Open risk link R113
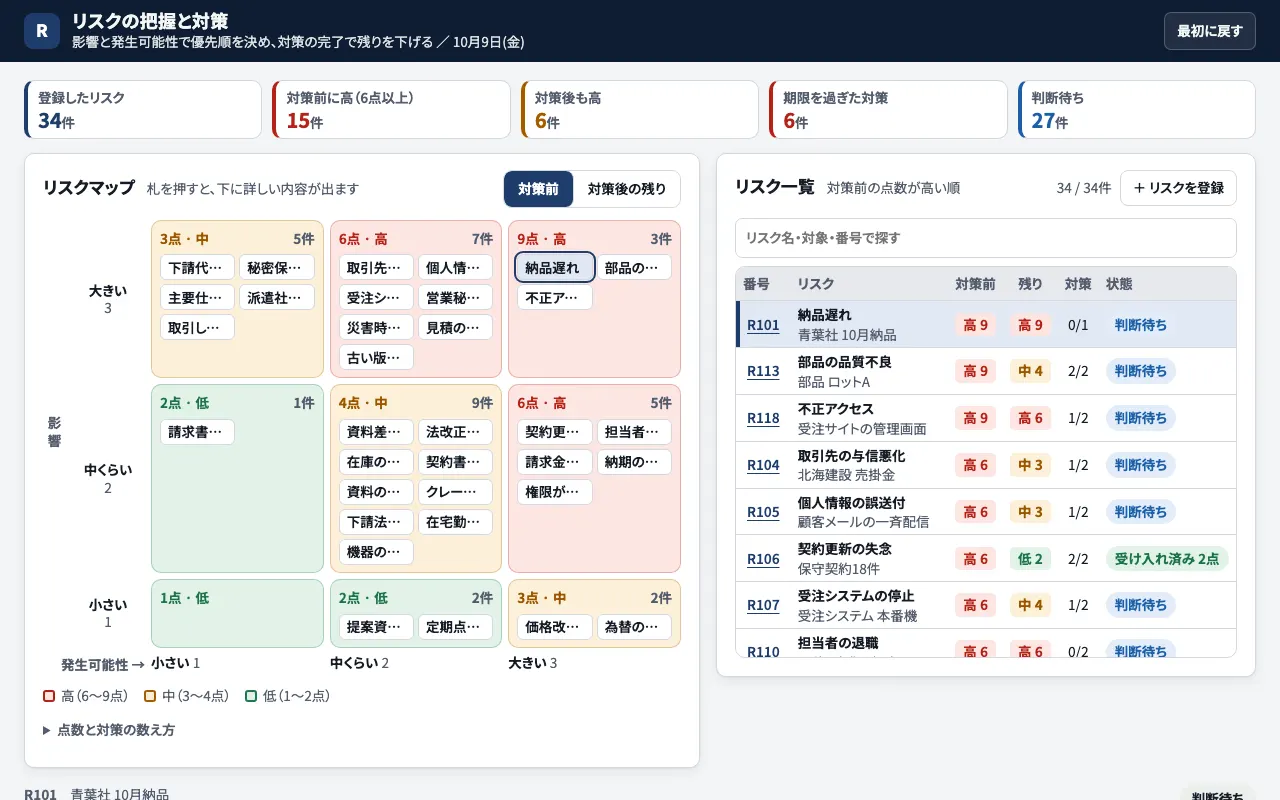 point(763,372)
